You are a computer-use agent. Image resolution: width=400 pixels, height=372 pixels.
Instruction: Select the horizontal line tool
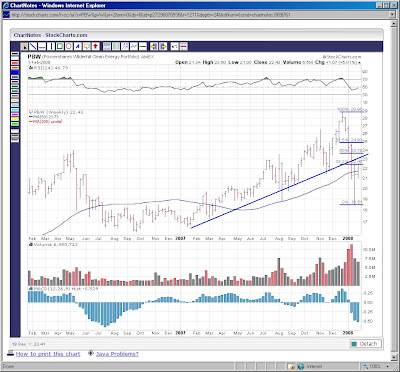pyautogui.click(x=42, y=46)
